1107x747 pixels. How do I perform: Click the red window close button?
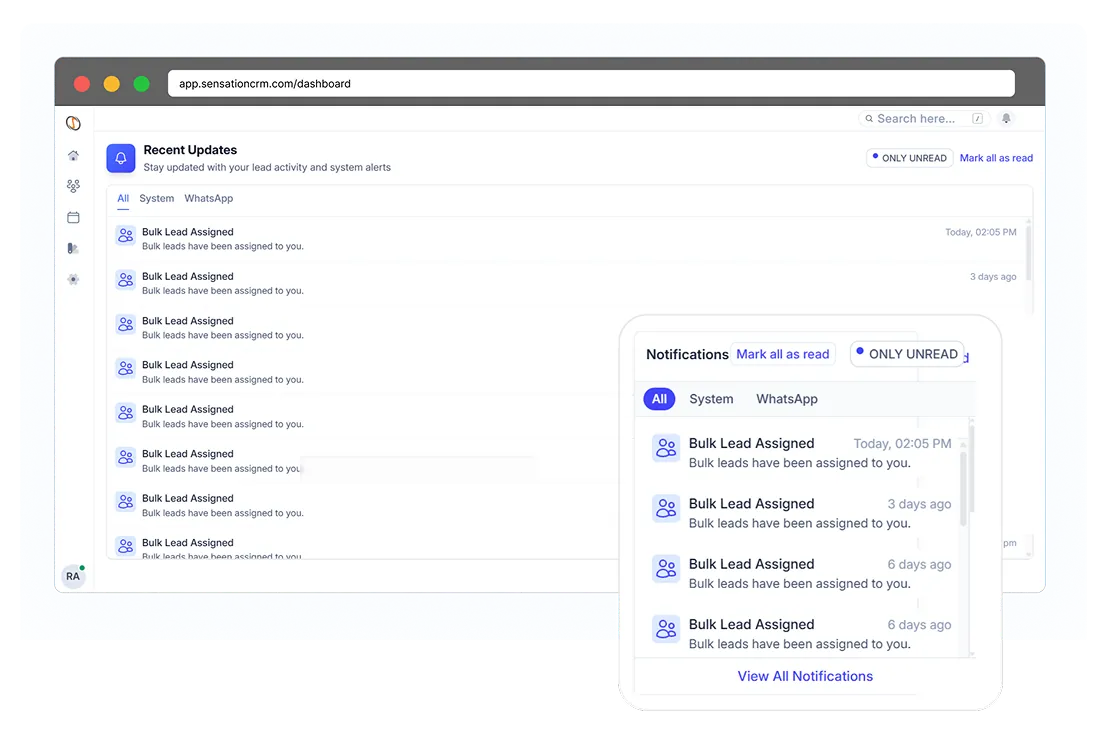(82, 84)
